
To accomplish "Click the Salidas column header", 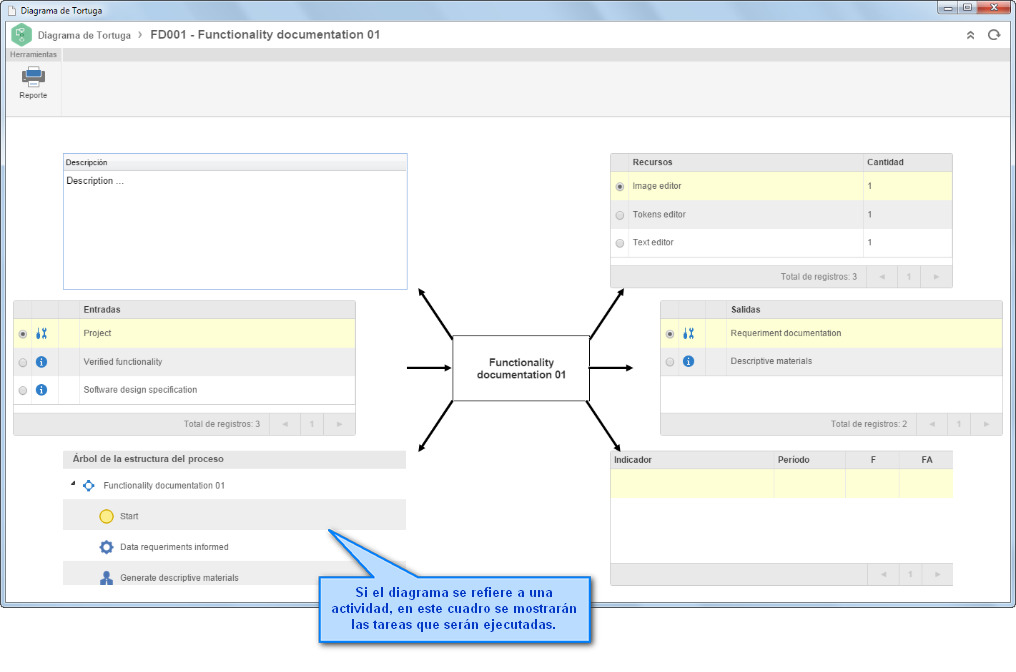I will pyautogui.click(x=863, y=309).
